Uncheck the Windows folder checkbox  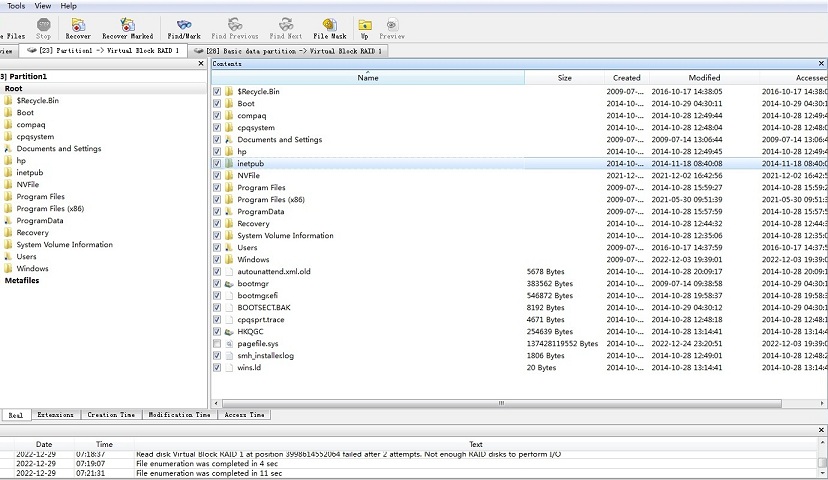point(217,260)
